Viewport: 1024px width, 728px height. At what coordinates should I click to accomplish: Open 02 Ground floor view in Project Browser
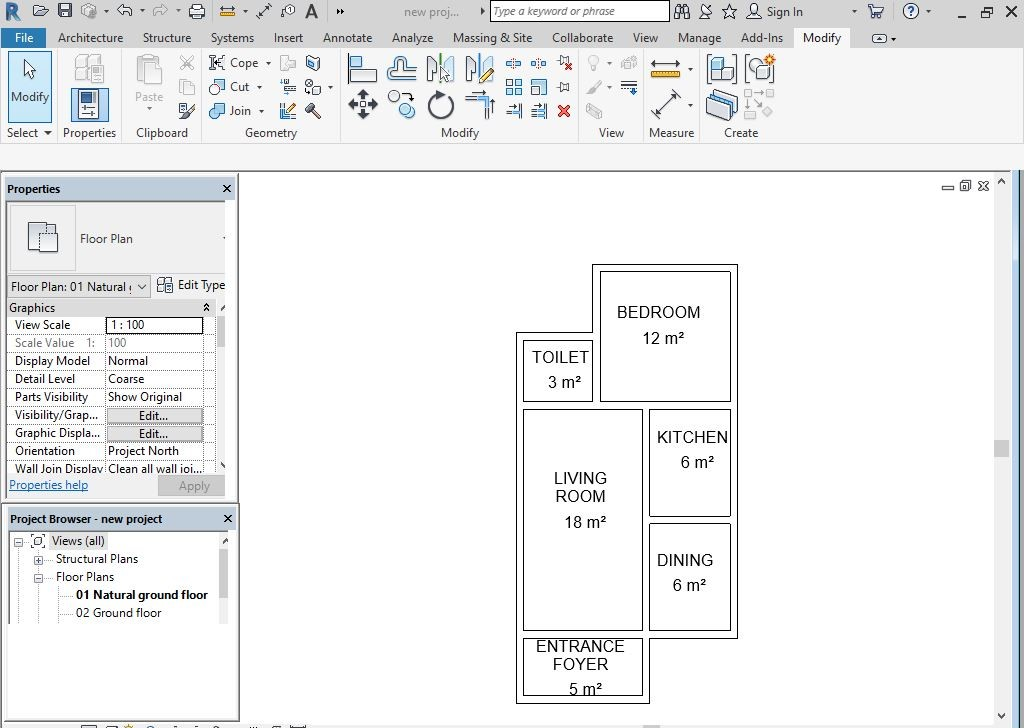pyautogui.click(x=118, y=613)
